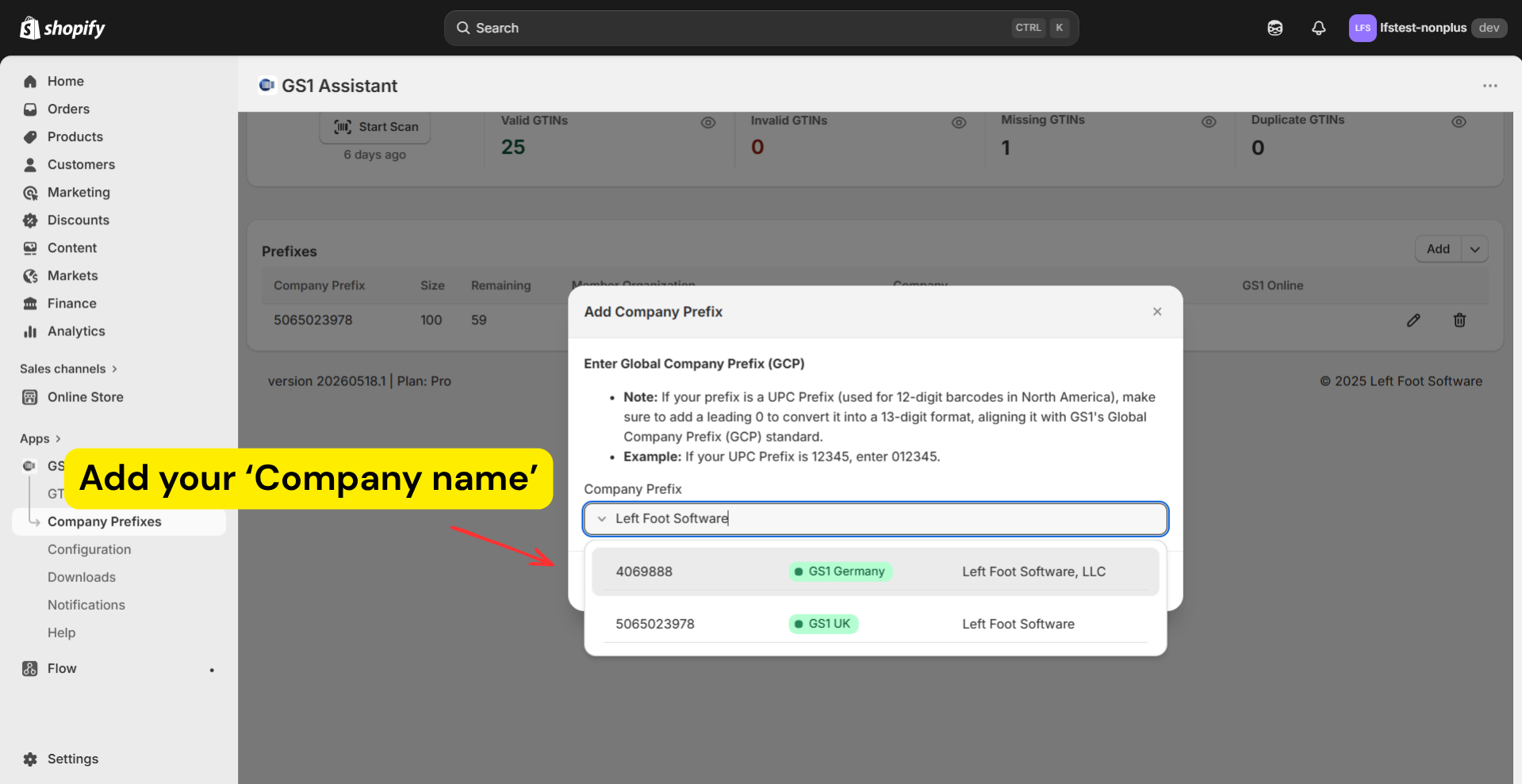Screen dimensions: 1522x784
Task: Open the notifications bell
Action: point(1318,28)
